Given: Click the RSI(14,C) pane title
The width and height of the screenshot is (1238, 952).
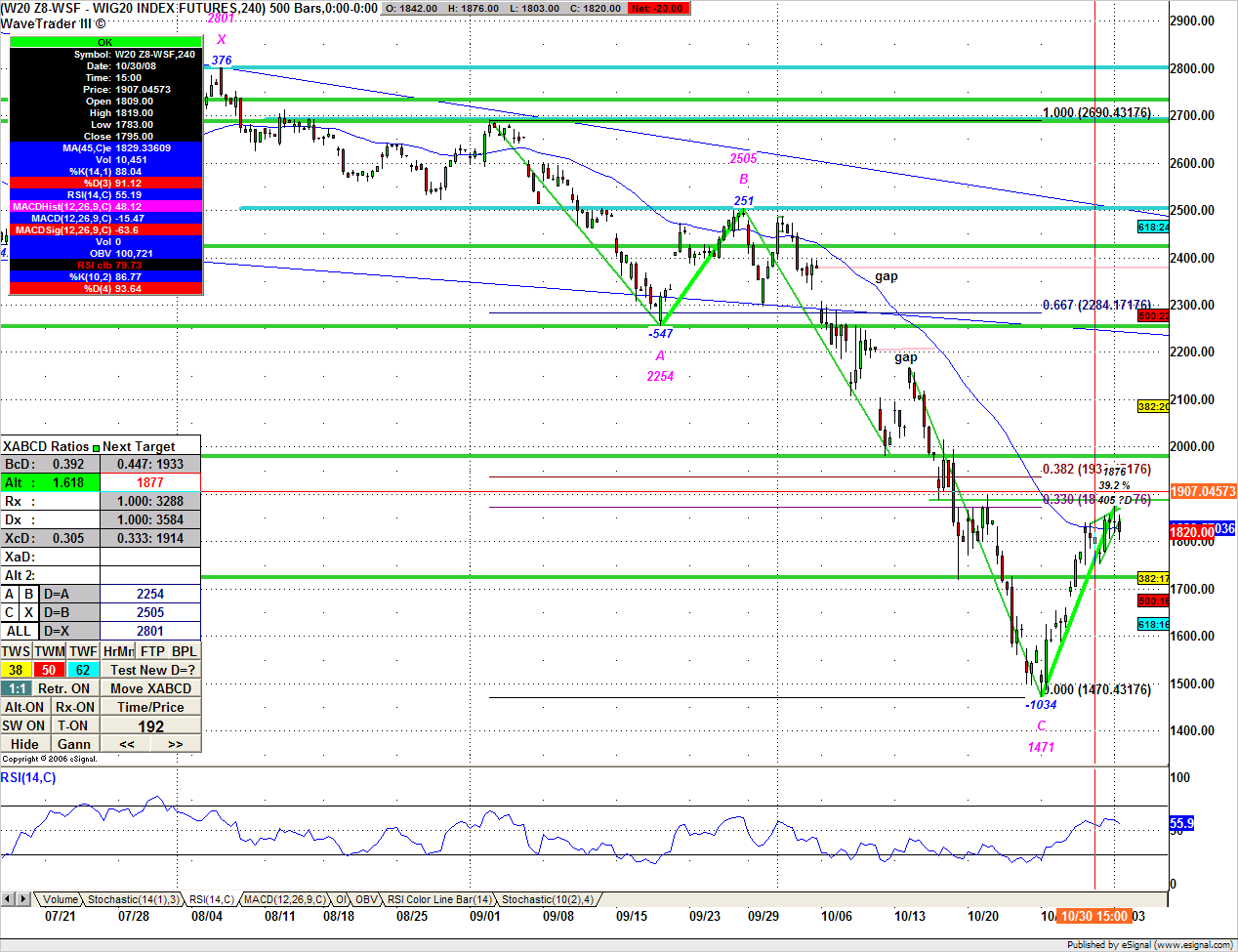Looking at the screenshot, I should (x=28, y=777).
